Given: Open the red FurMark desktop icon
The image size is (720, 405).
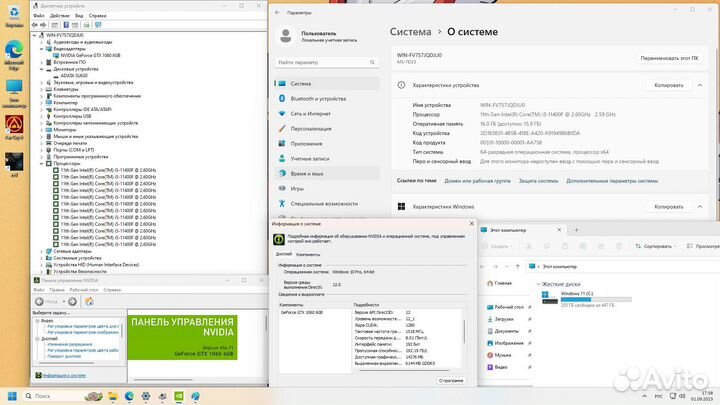Looking at the screenshot, I should (14, 127).
